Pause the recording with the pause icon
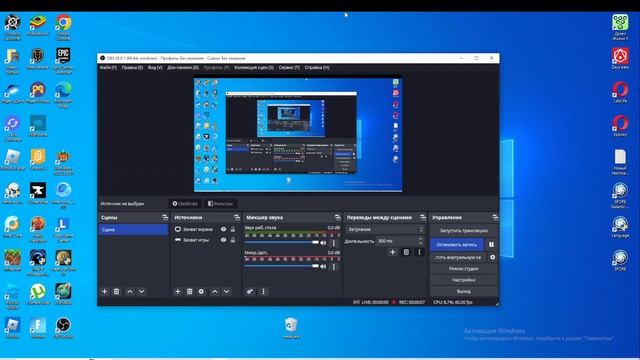The height and width of the screenshot is (360, 640). [491, 244]
